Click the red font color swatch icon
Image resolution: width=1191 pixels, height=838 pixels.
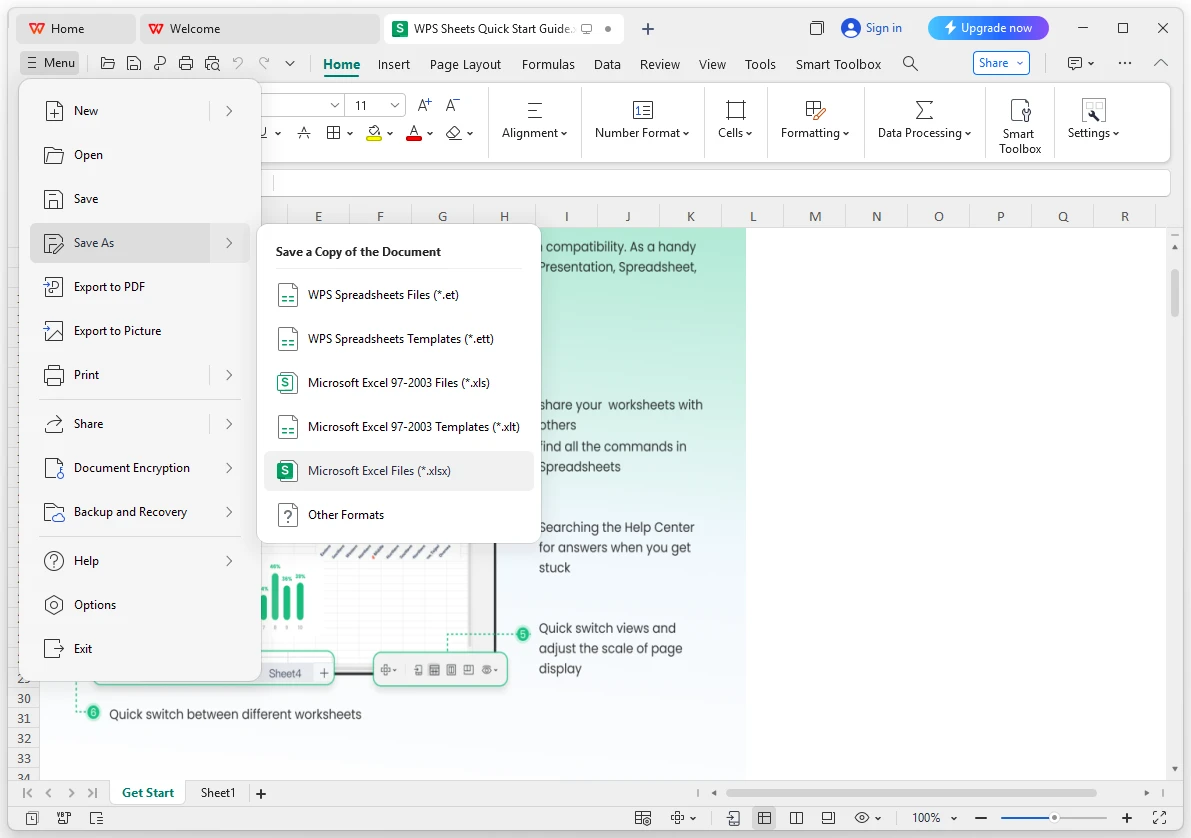[x=414, y=133]
